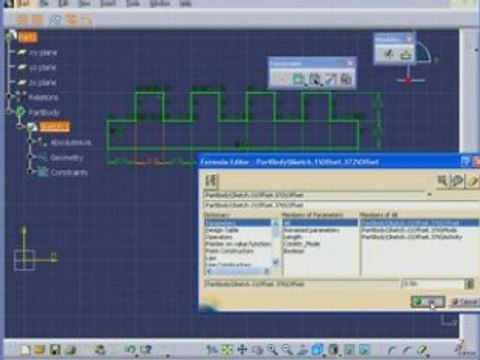Click the value field showing 0.5in
480x360 pixels.
pyautogui.click(x=433, y=284)
